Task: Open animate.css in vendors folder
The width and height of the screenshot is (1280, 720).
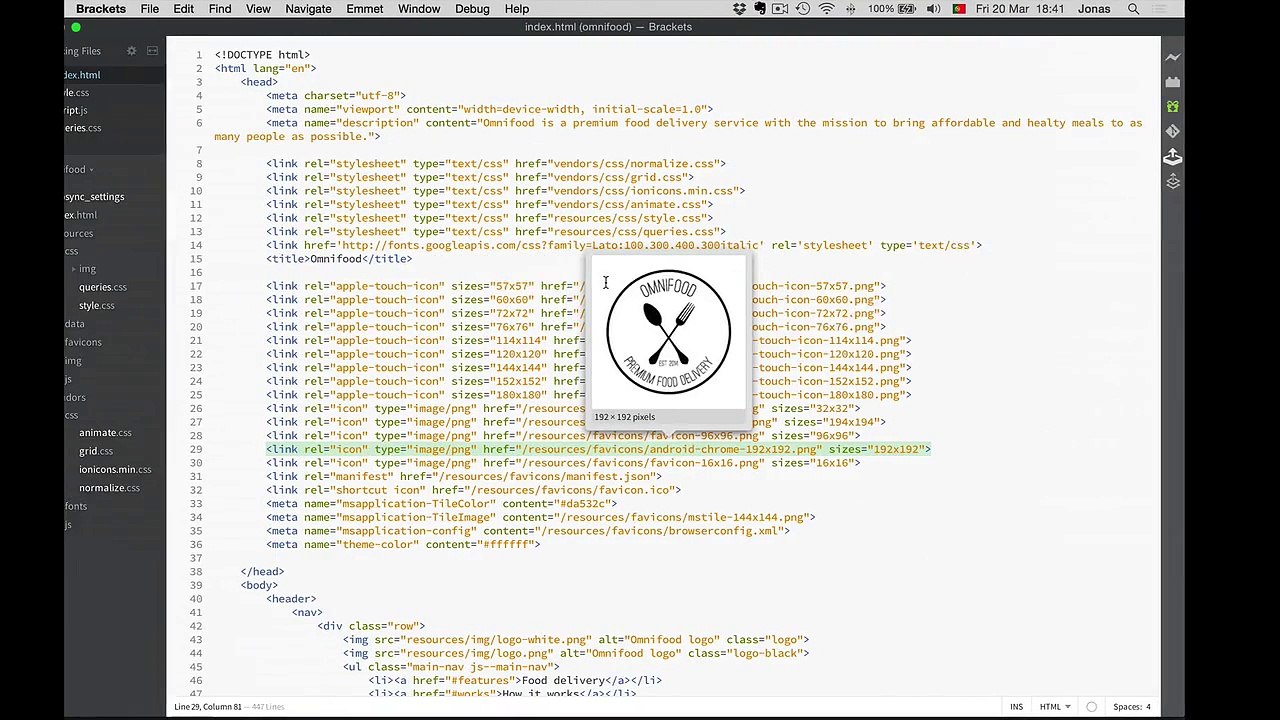Action: click(105, 433)
